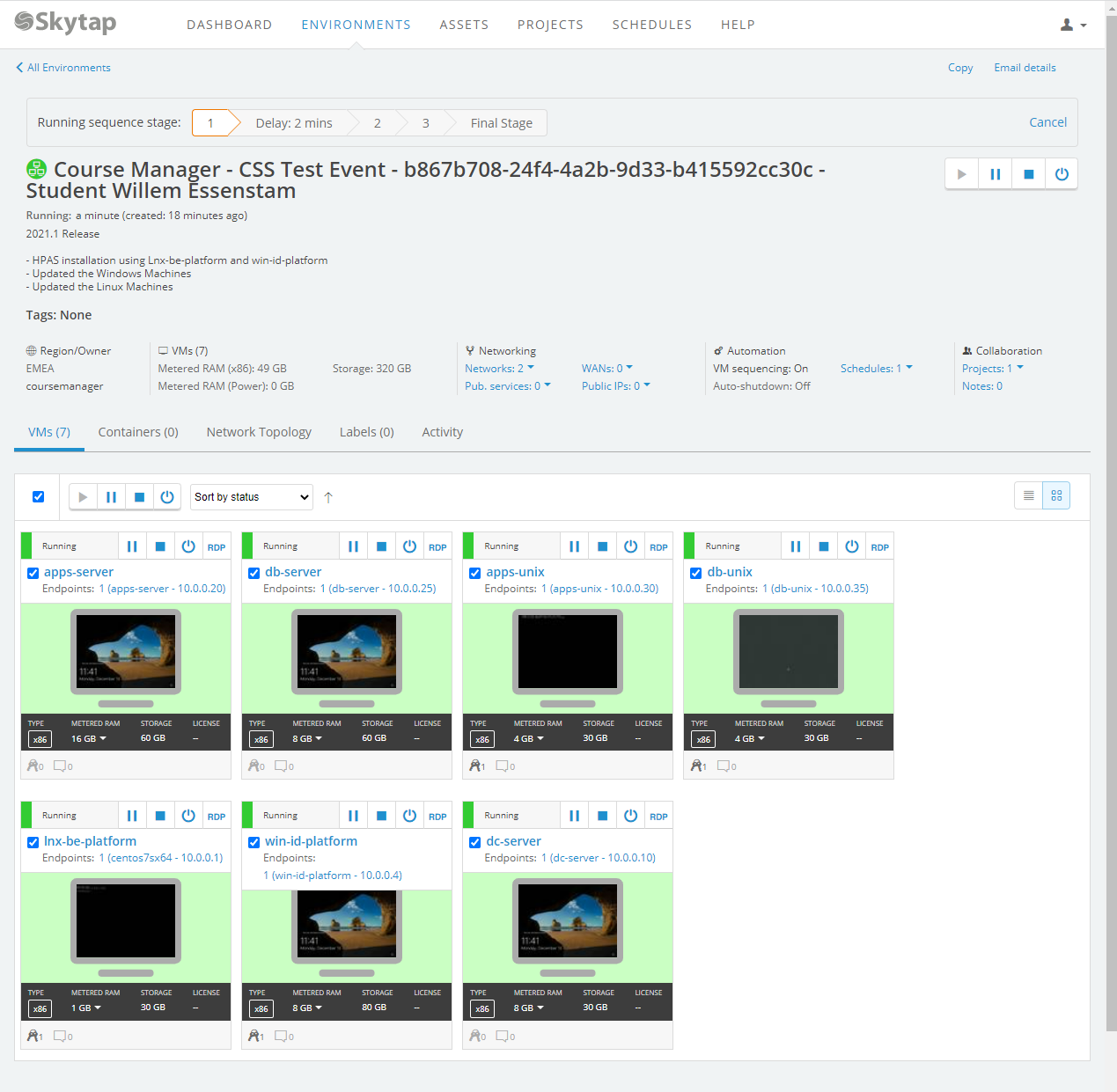This screenshot has width=1117, height=1092.
Task: Open user account menu icon
Action: coord(1072,25)
